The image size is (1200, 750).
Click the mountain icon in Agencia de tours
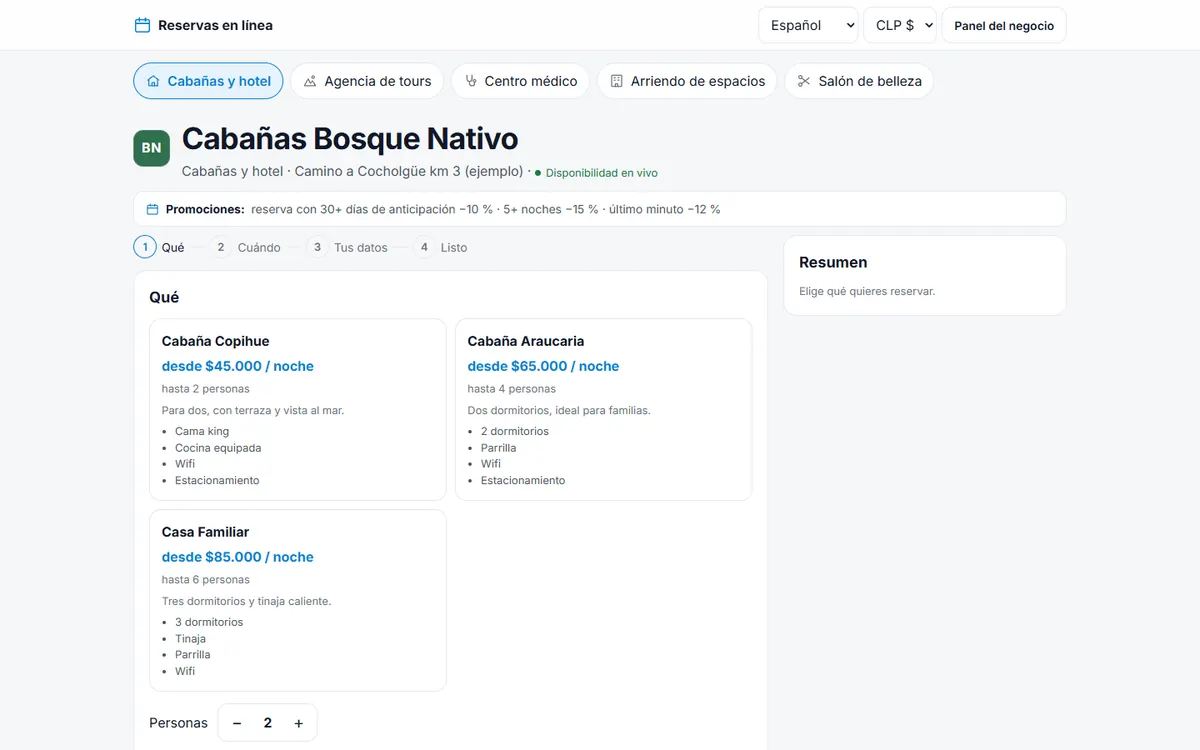click(310, 81)
